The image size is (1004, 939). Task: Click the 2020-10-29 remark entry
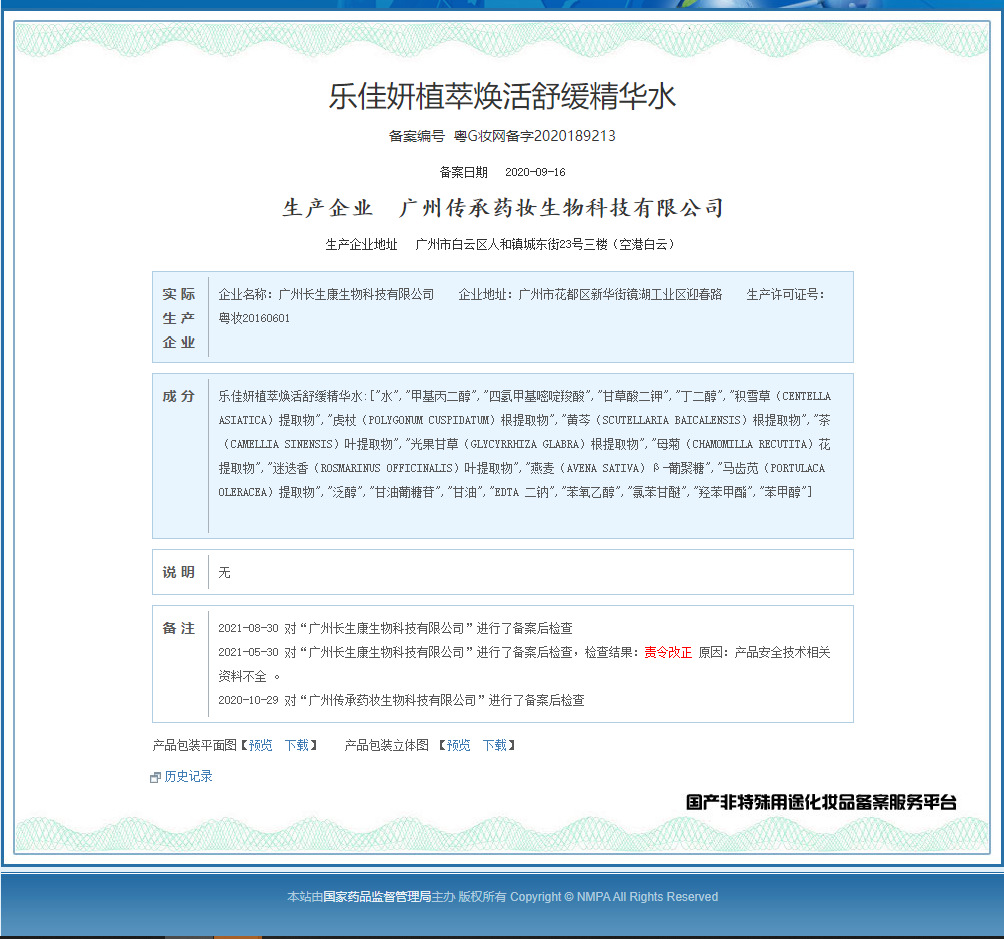coord(401,700)
